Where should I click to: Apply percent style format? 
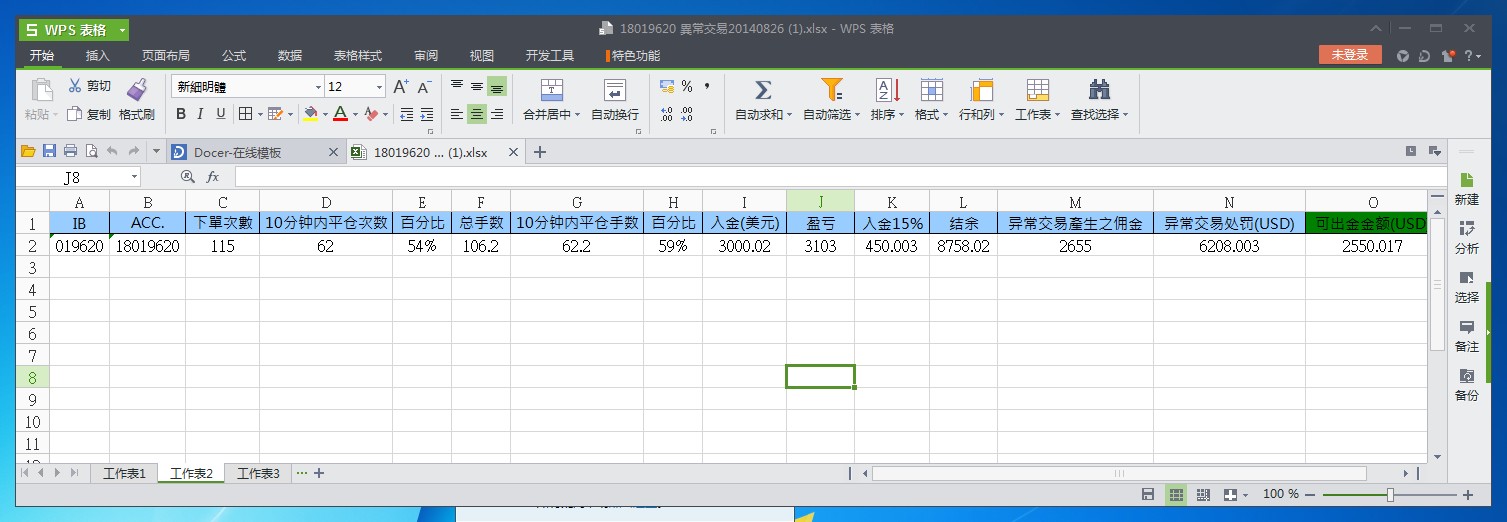pyautogui.click(x=687, y=87)
